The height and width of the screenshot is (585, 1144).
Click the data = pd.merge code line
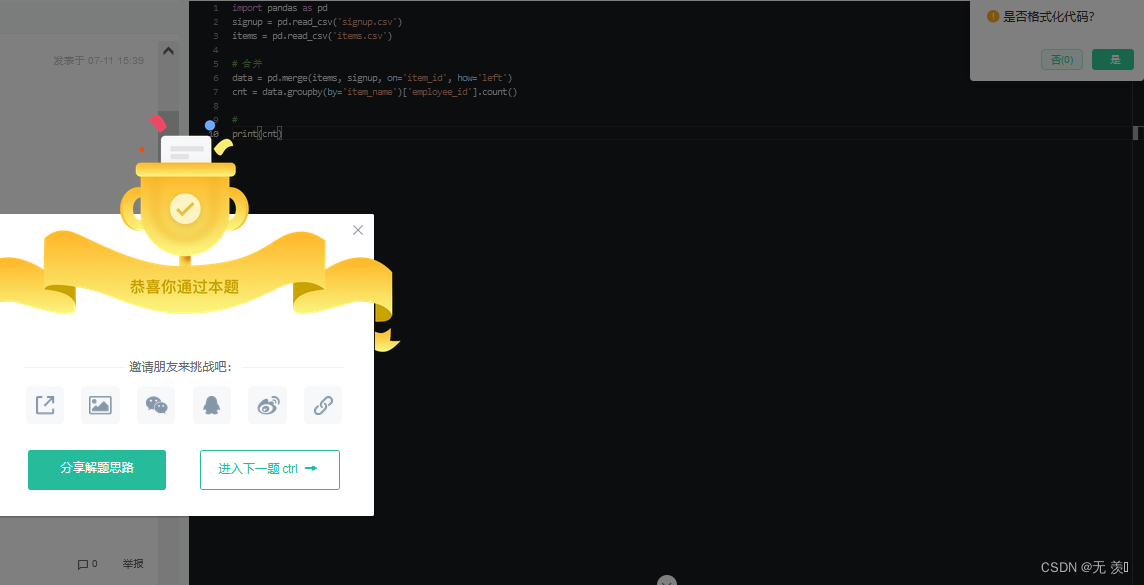click(372, 78)
